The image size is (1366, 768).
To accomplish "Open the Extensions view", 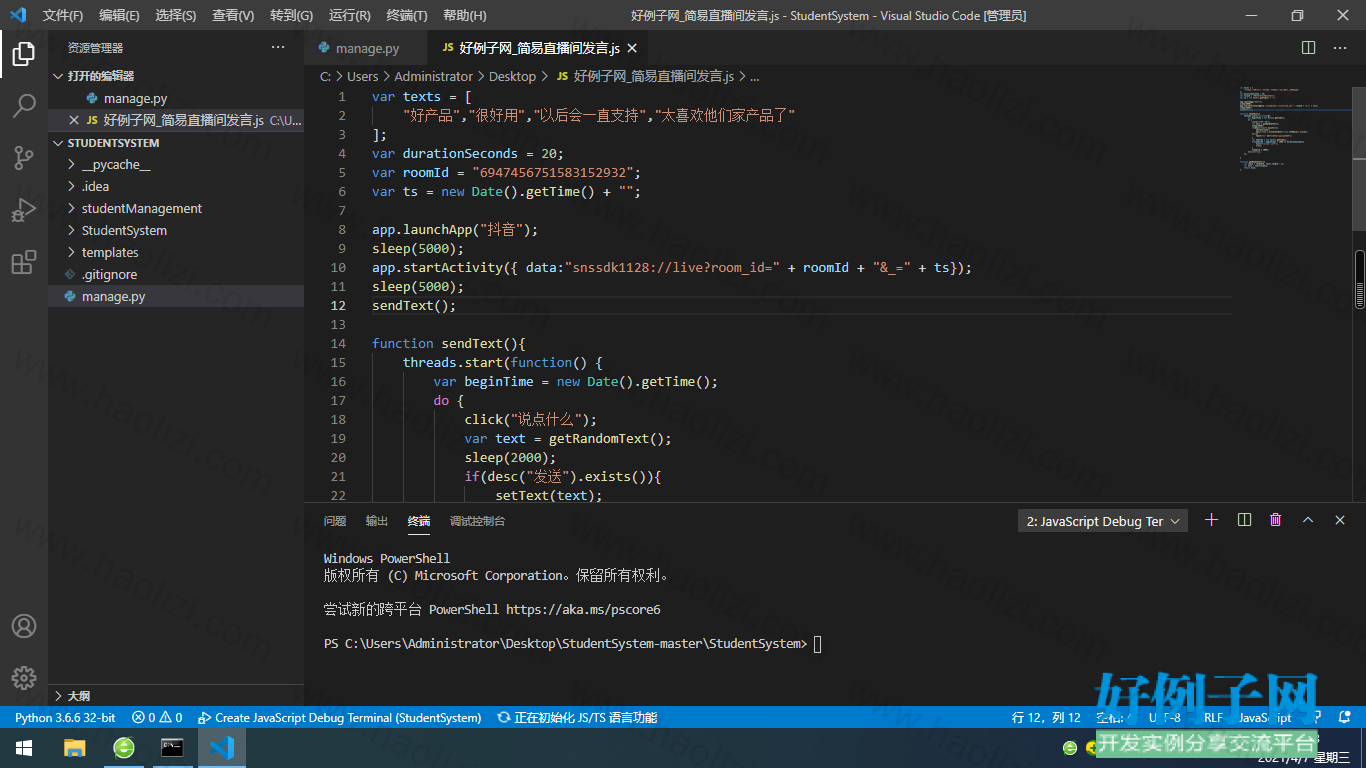I will 24,262.
